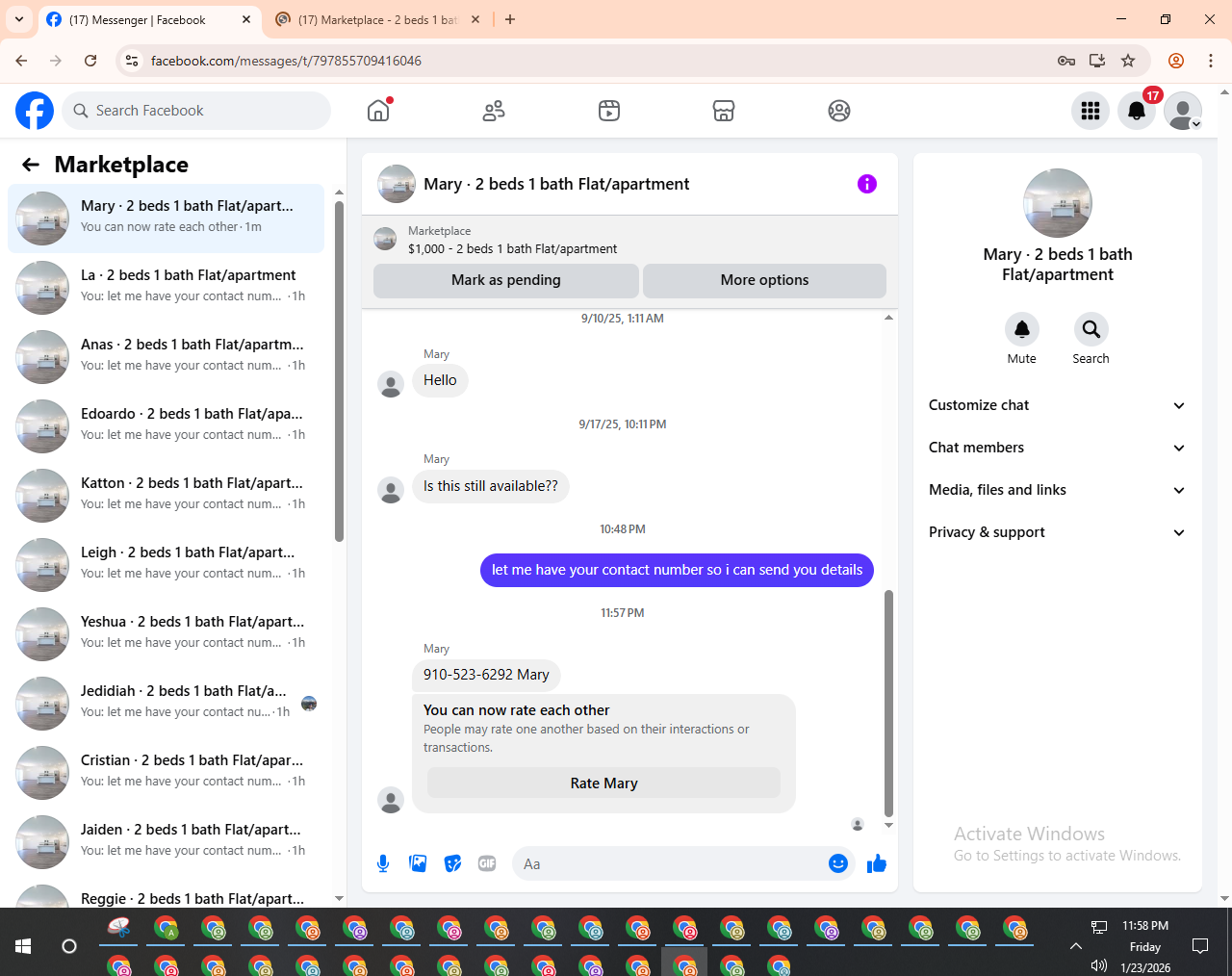Open the $1,000 - 2 beds listing link
1232x976 pixels.
click(x=512, y=248)
